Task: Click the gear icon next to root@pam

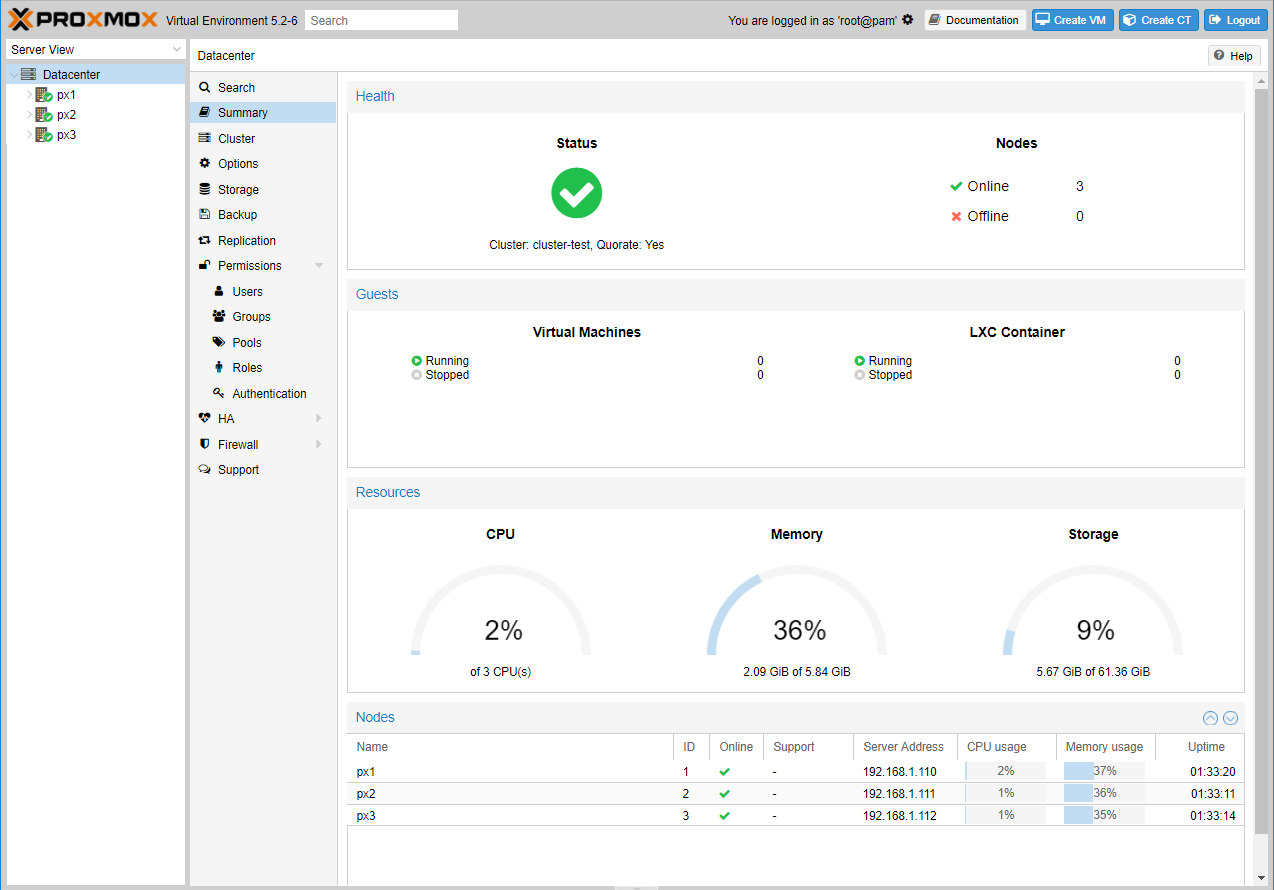Action: [x=908, y=20]
